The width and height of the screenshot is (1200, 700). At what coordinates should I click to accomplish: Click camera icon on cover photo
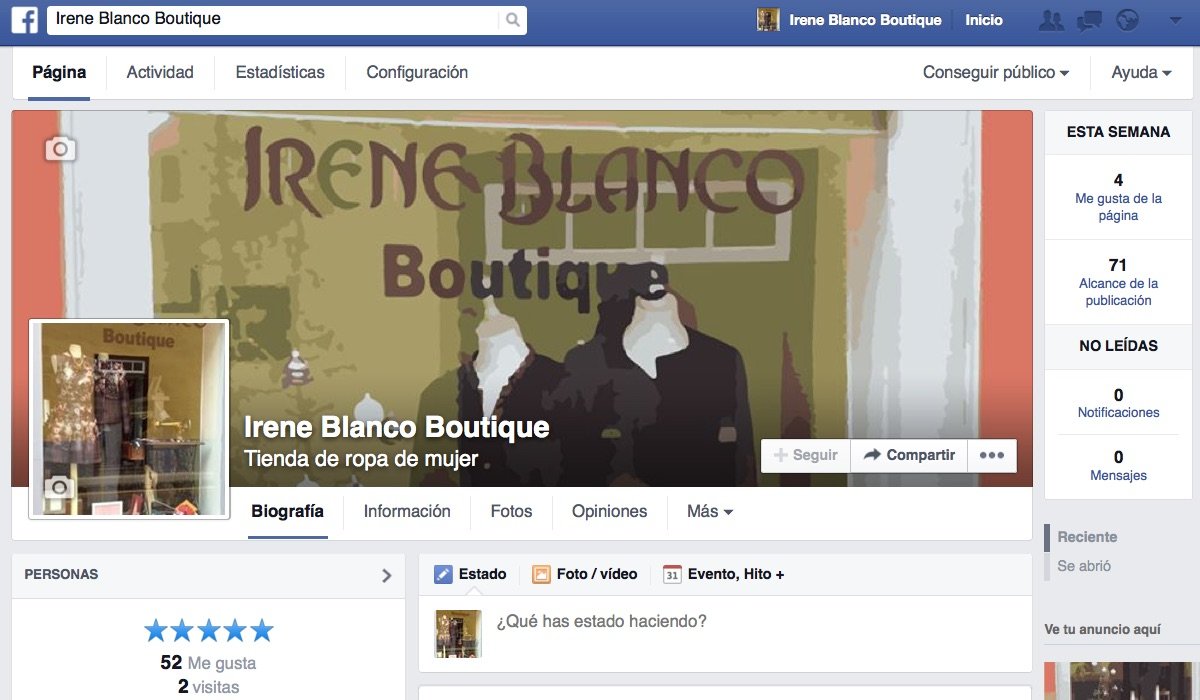pos(60,149)
